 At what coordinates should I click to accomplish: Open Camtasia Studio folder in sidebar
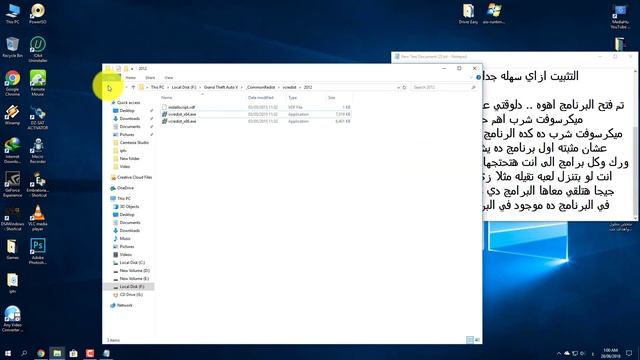[x=134, y=142]
